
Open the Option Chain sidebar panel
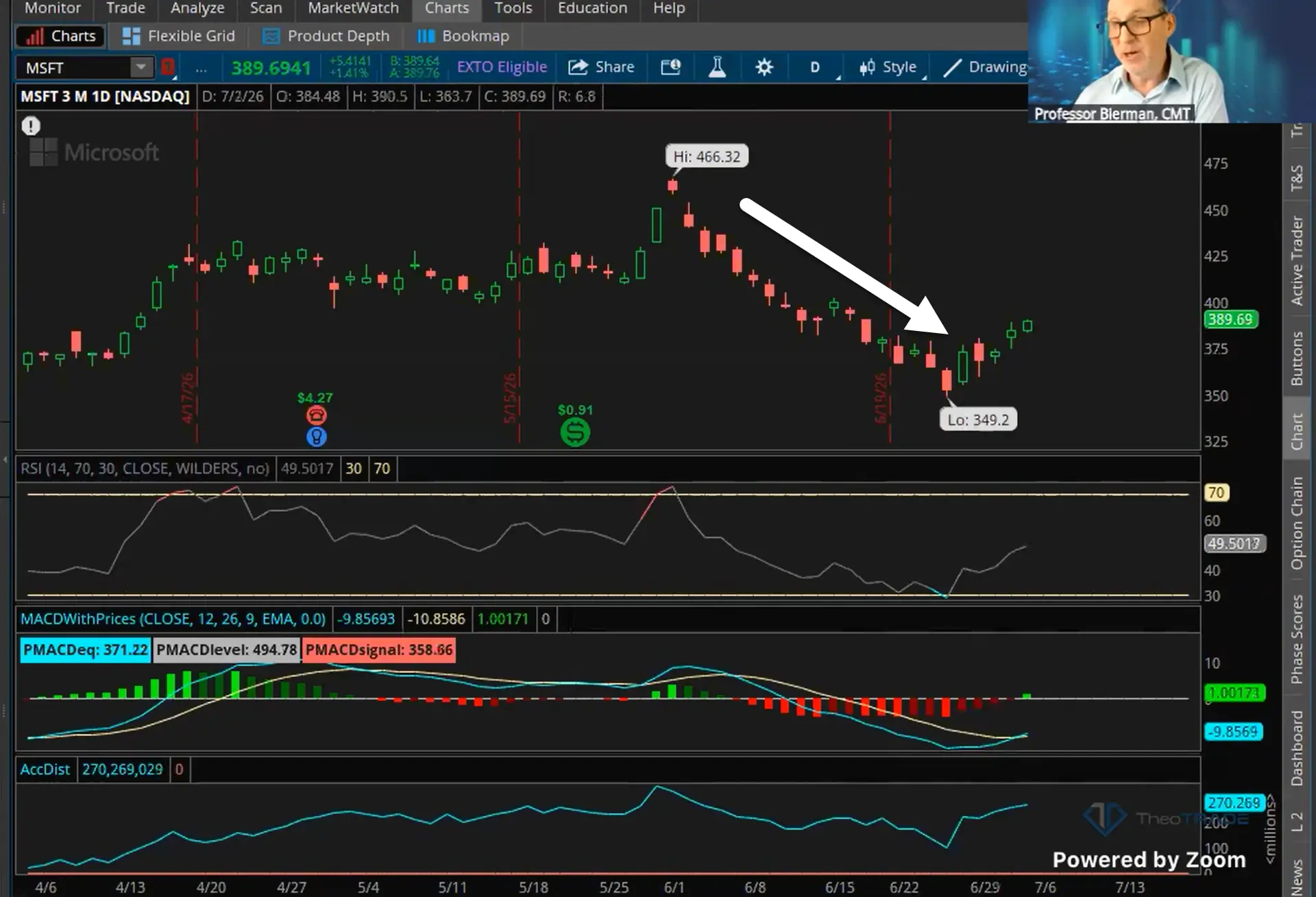pos(1297,524)
